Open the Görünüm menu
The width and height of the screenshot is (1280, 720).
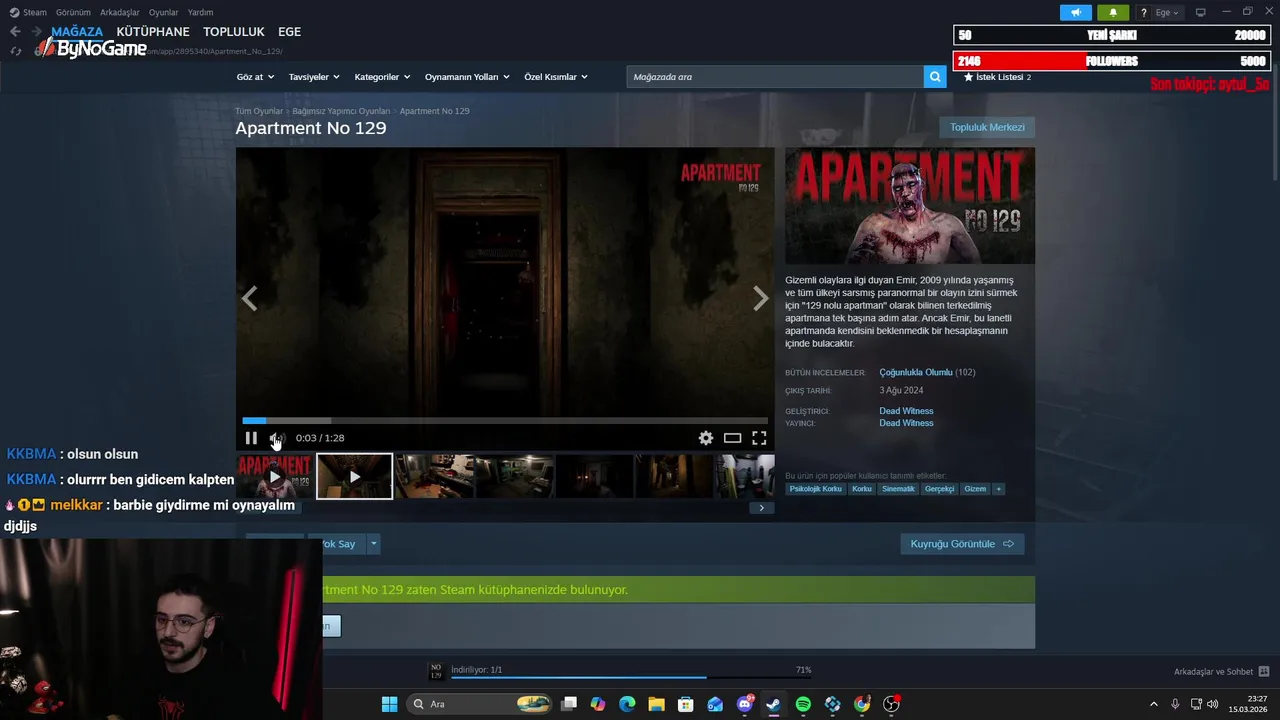pos(73,13)
